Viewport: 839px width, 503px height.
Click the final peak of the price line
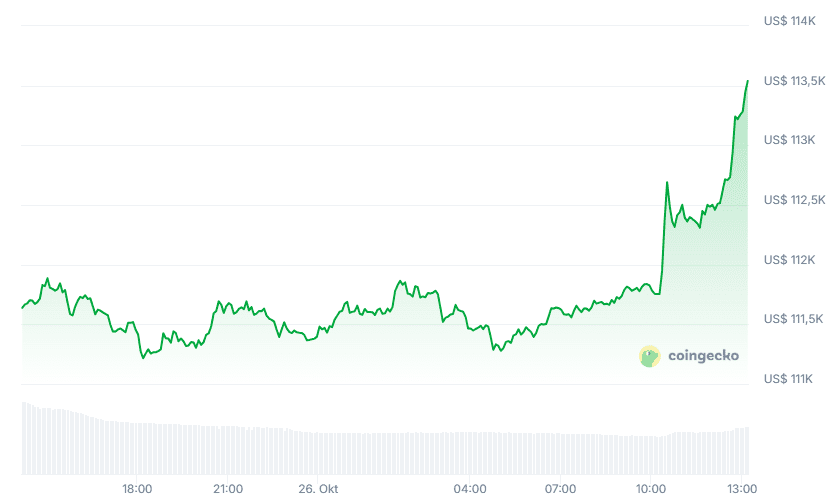tap(747, 81)
